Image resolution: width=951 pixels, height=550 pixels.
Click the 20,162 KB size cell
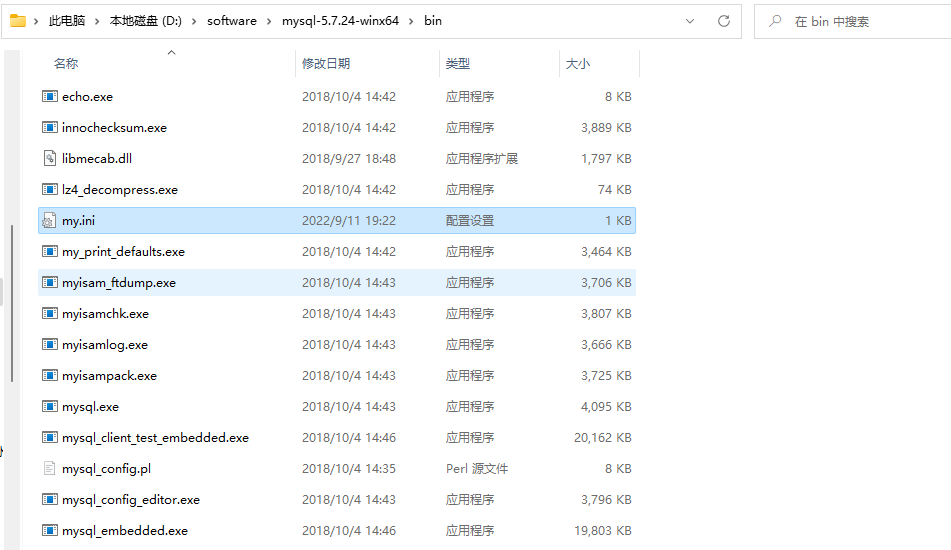[x=603, y=437]
